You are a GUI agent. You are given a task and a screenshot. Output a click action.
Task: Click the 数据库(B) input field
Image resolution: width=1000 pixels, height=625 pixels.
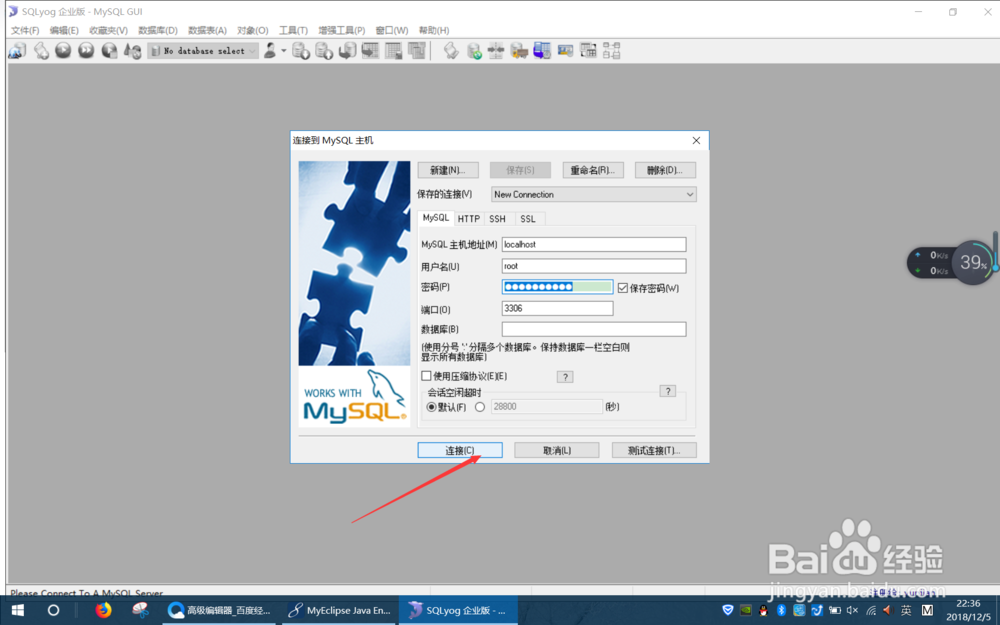(x=594, y=328)
